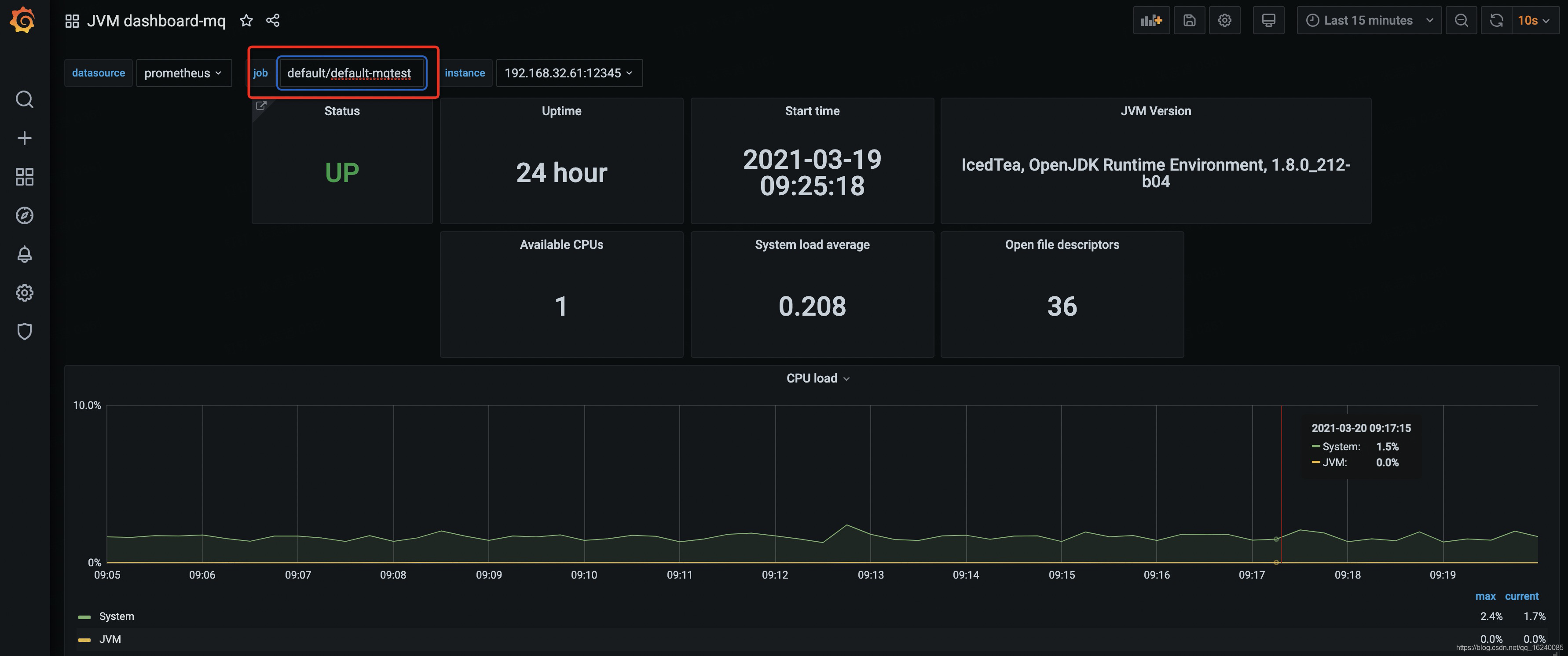Save the dashboard with disk icon

(1189, 21)
